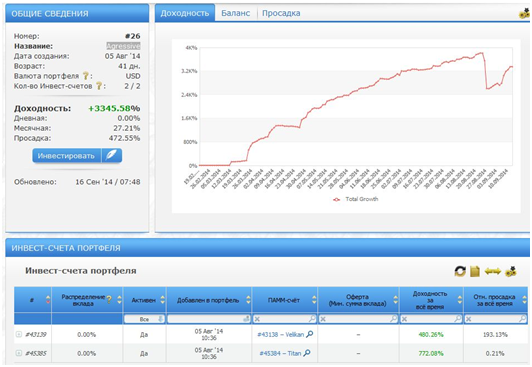Click the 480.26% return cell
This screenshot has width=532, height=367.
(431, 334)
